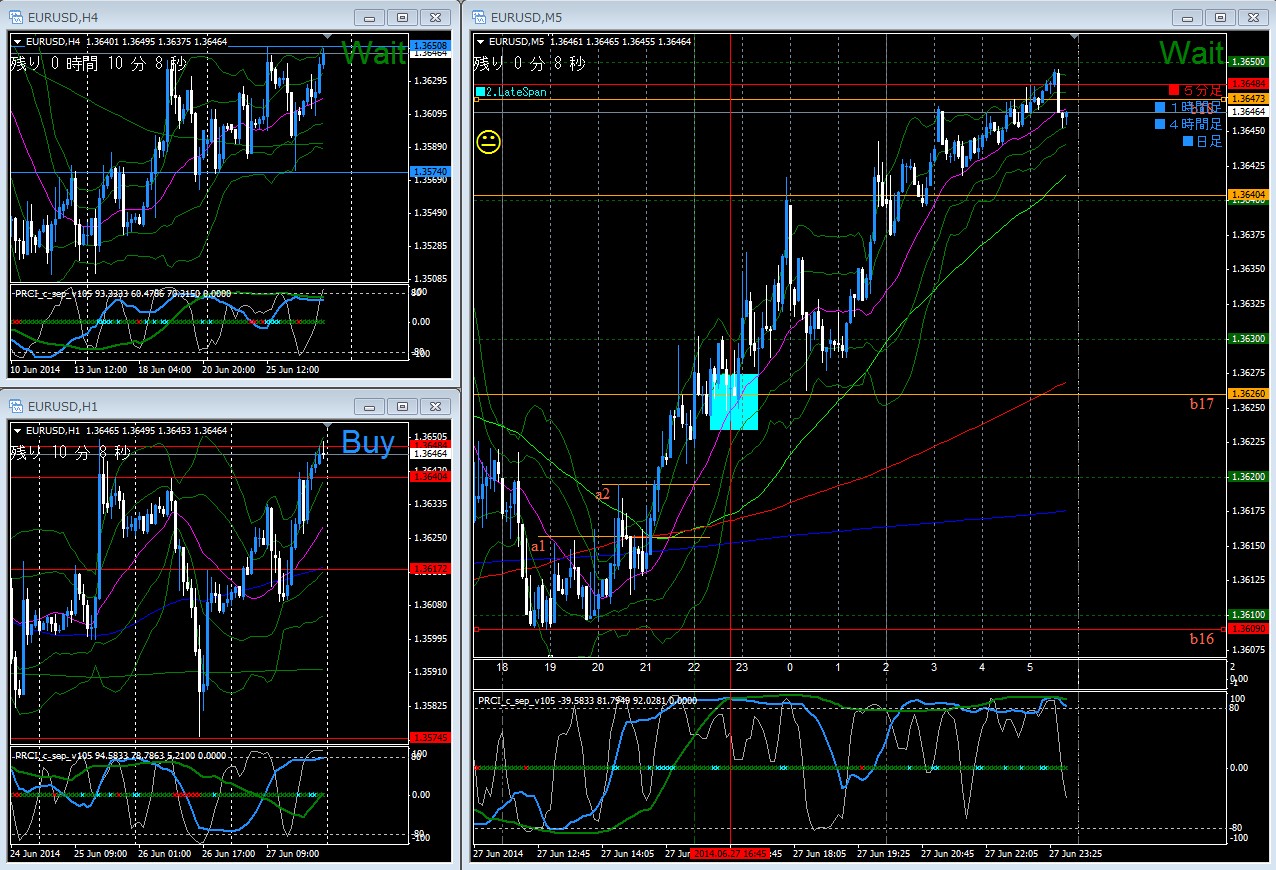Click the blue Buy signal label on H1 chart

[368, 442]
